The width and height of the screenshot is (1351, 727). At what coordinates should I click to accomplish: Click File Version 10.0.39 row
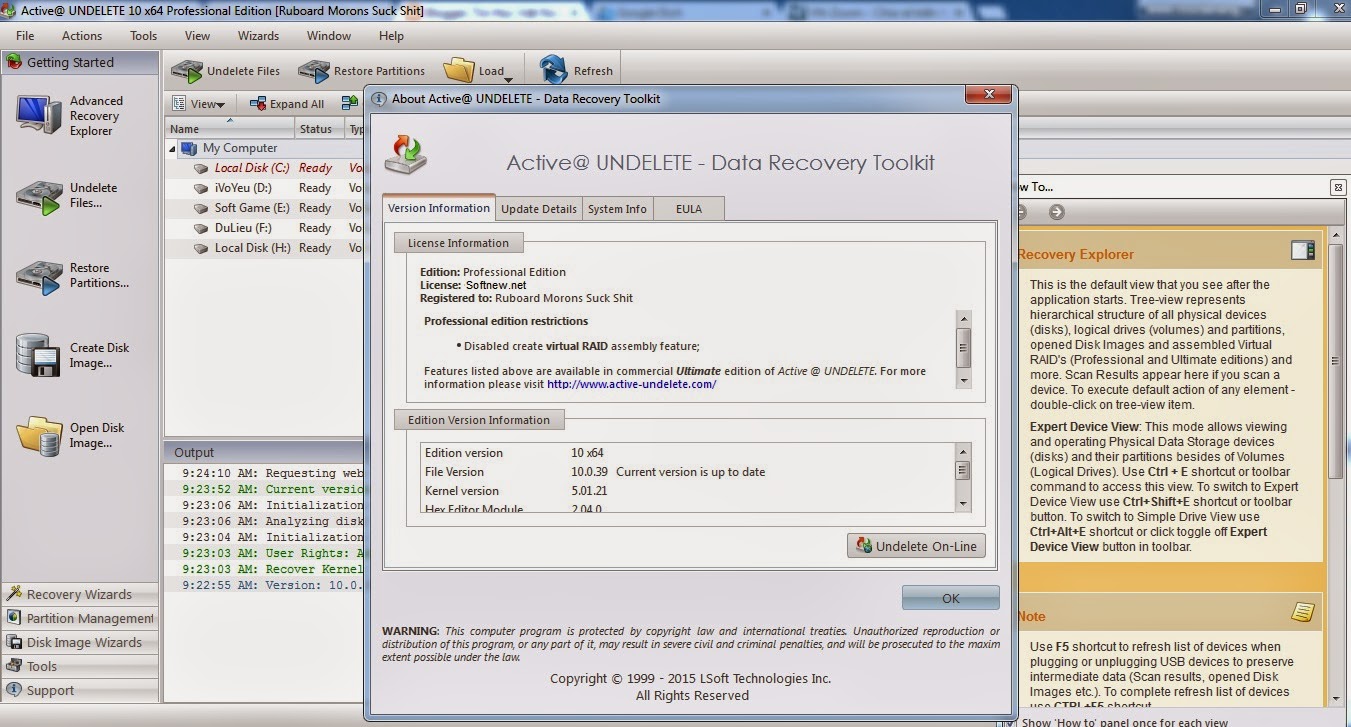(x=688, y=472)
